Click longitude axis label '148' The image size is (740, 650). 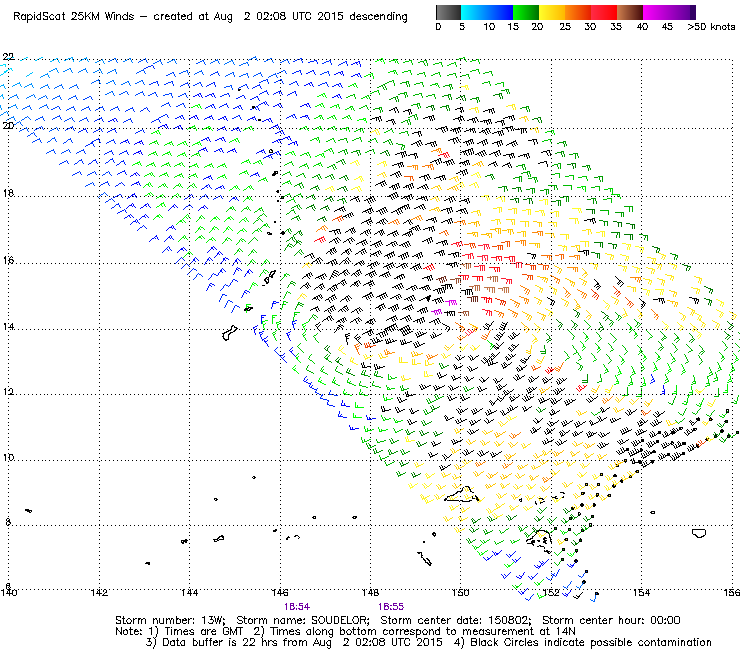click(x=370, y=593)
